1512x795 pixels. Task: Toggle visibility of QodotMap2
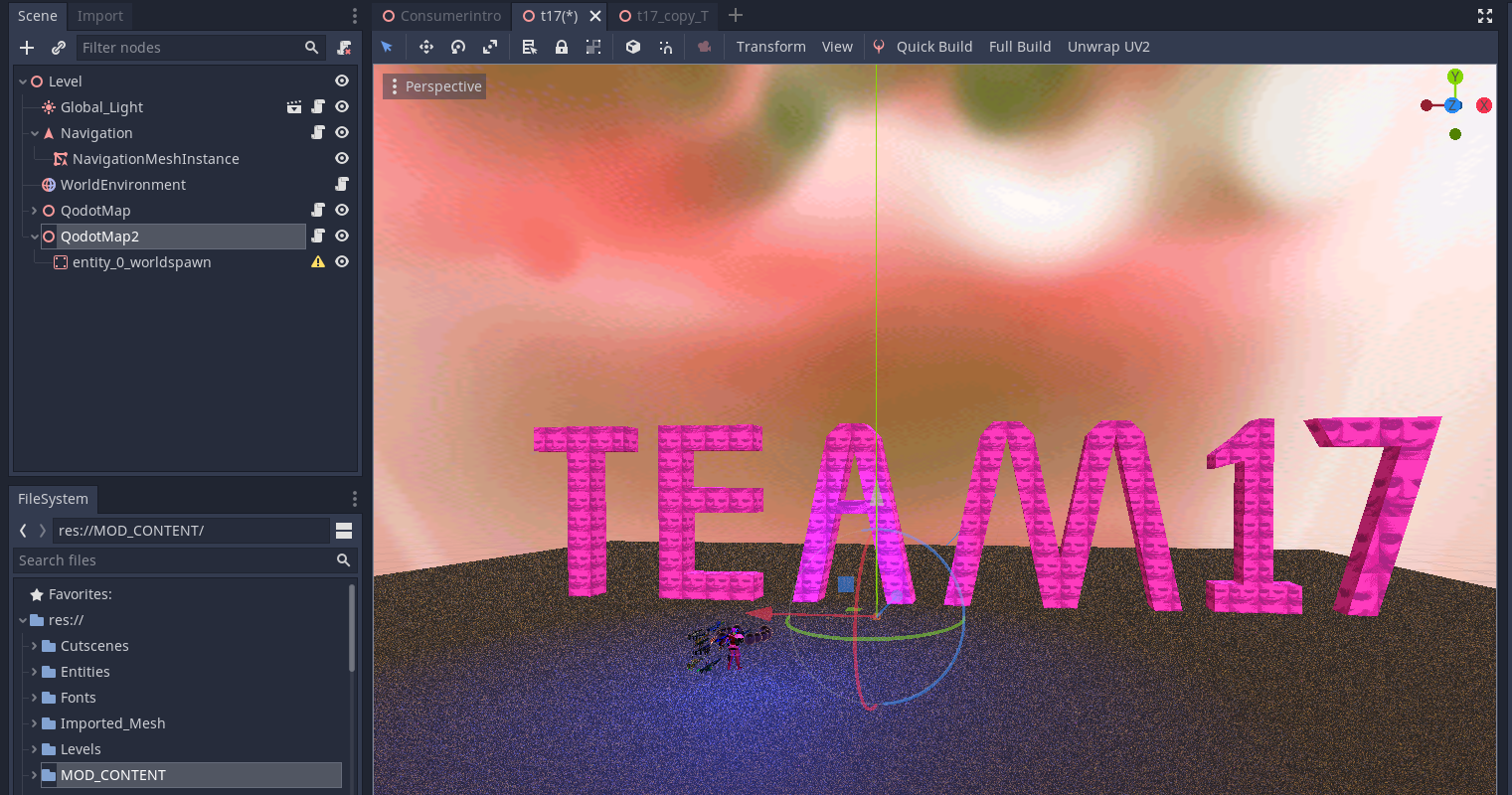342,236
